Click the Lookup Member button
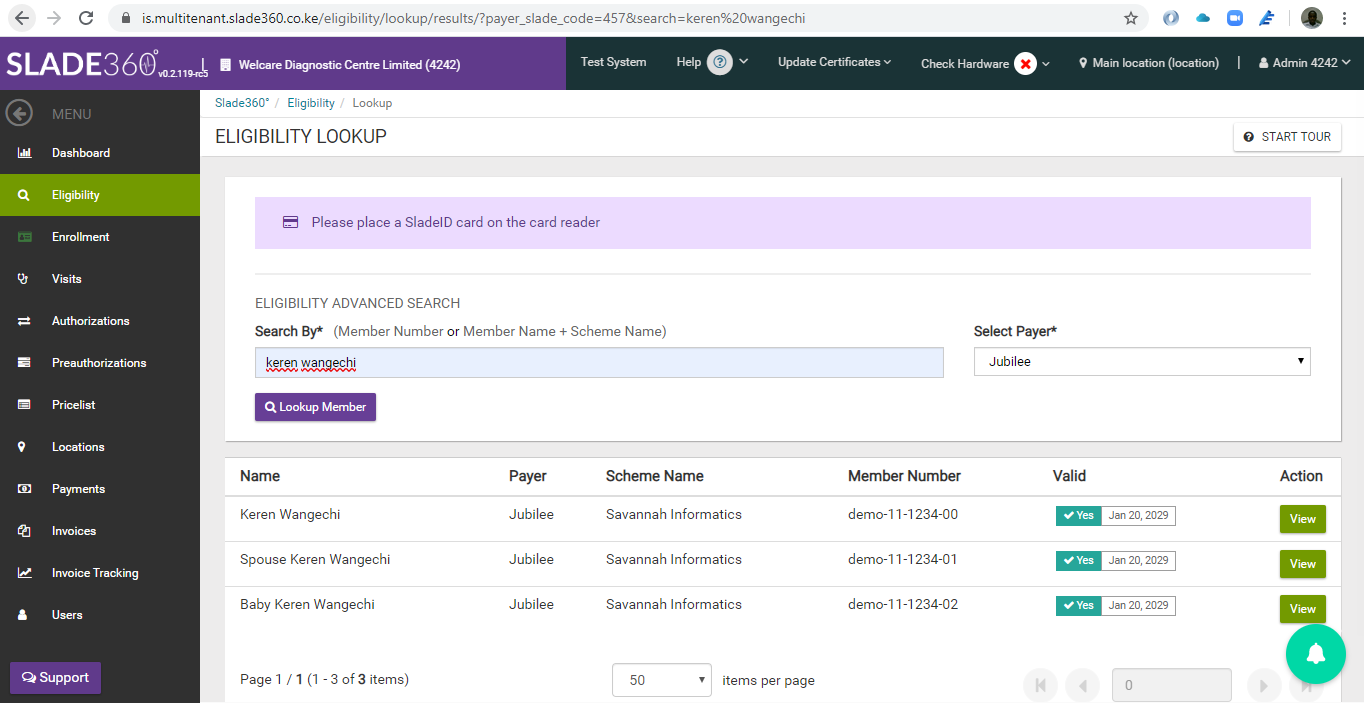 315,407
